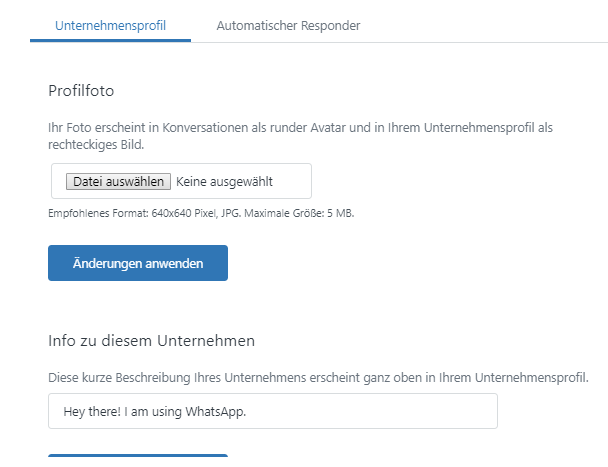
Task: Click the 'Info zu diesem Unternehmen' heading
Action: [x=151, y=340]
